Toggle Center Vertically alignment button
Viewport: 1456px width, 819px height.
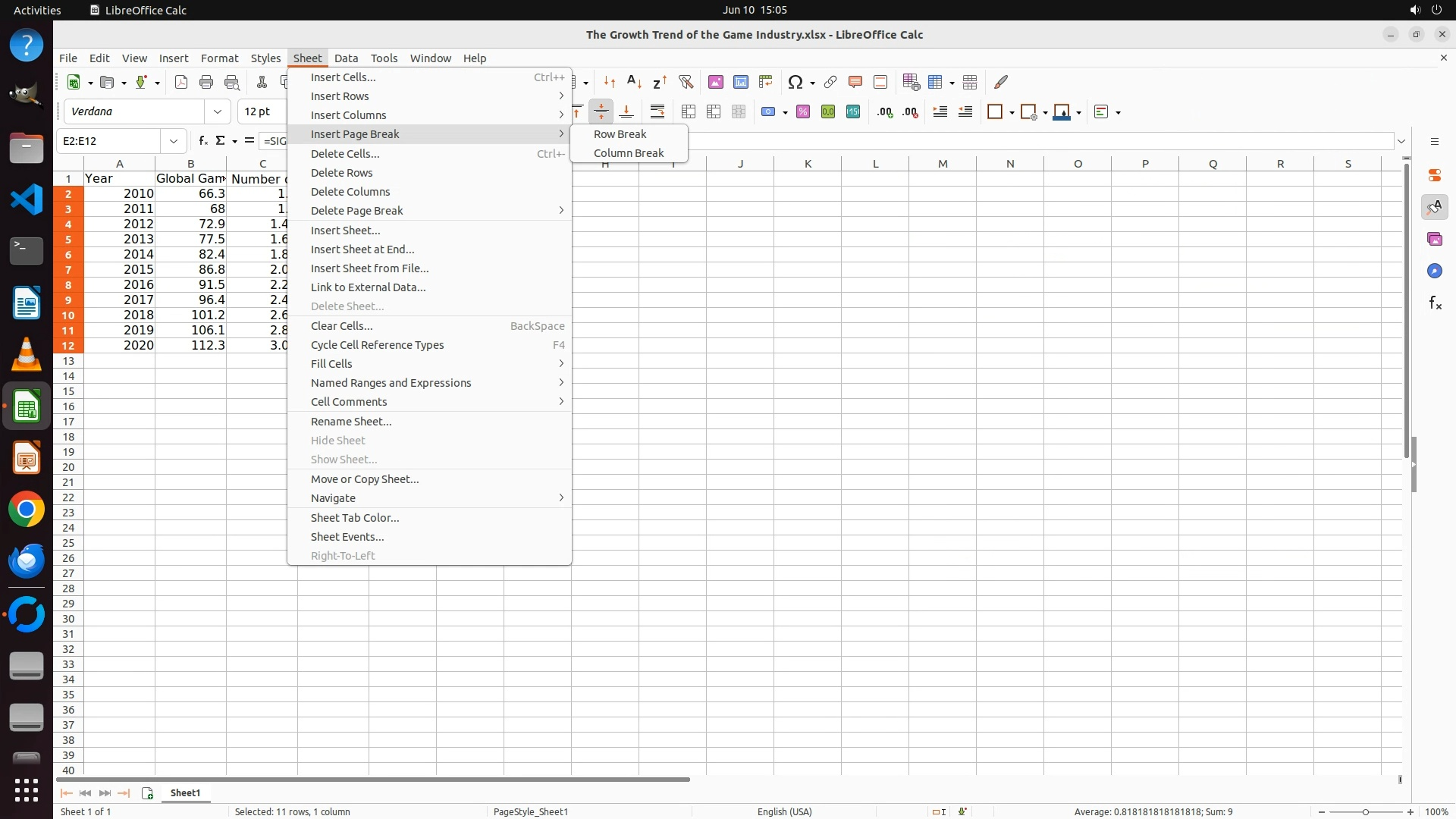click(x=601, y=112)
